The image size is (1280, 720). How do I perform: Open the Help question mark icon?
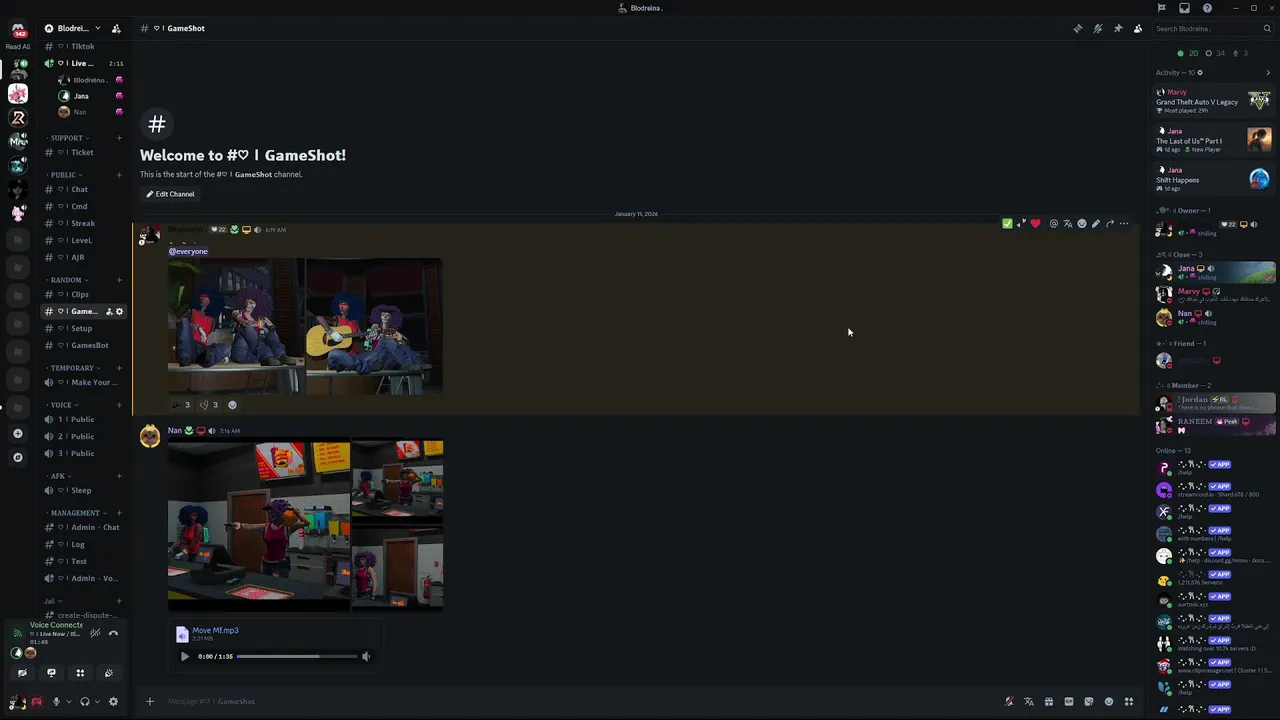click(1208, 8)
